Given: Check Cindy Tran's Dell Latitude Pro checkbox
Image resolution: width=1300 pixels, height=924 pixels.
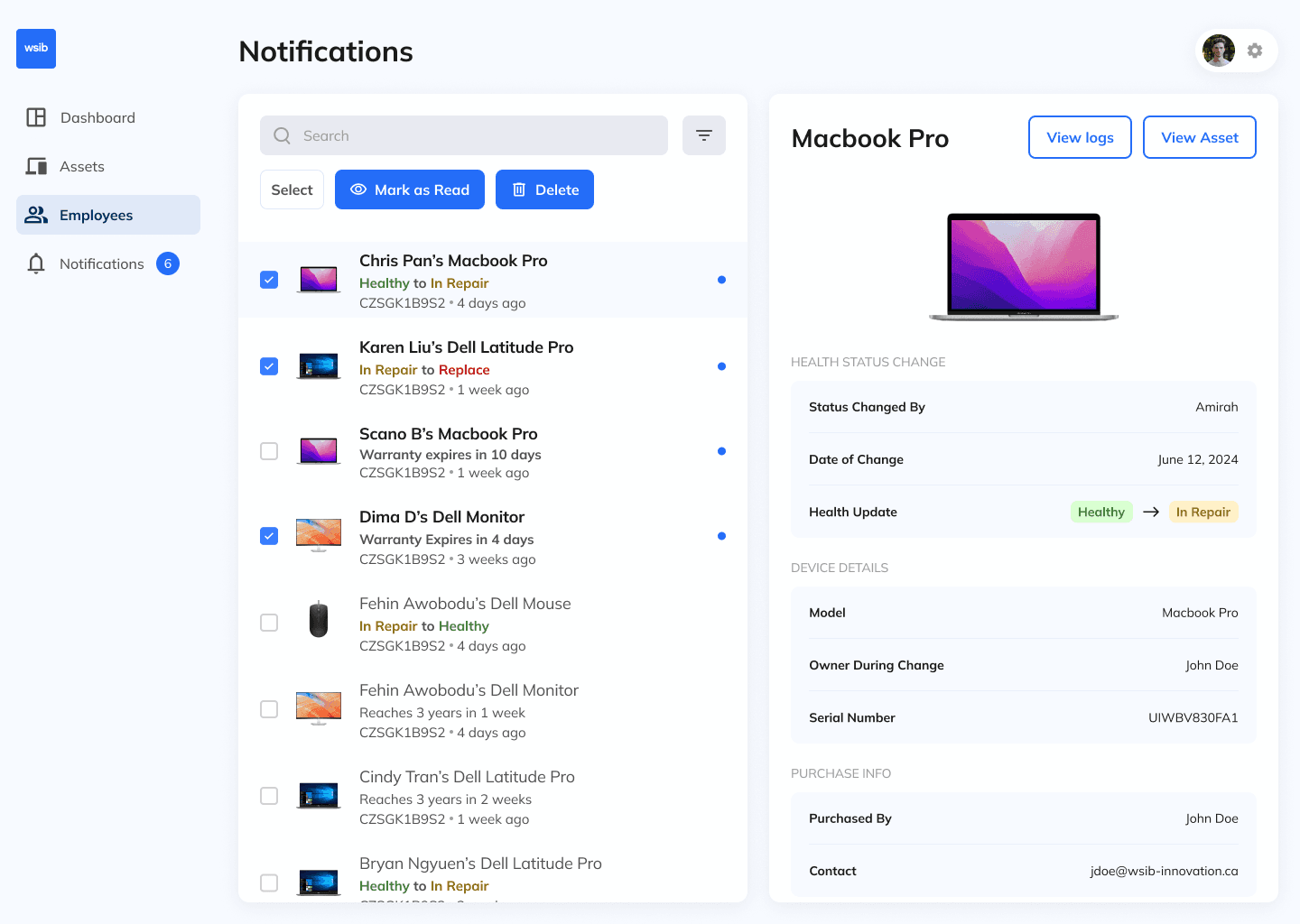Looking at the screenshot, I should click(x=269, y=796).
